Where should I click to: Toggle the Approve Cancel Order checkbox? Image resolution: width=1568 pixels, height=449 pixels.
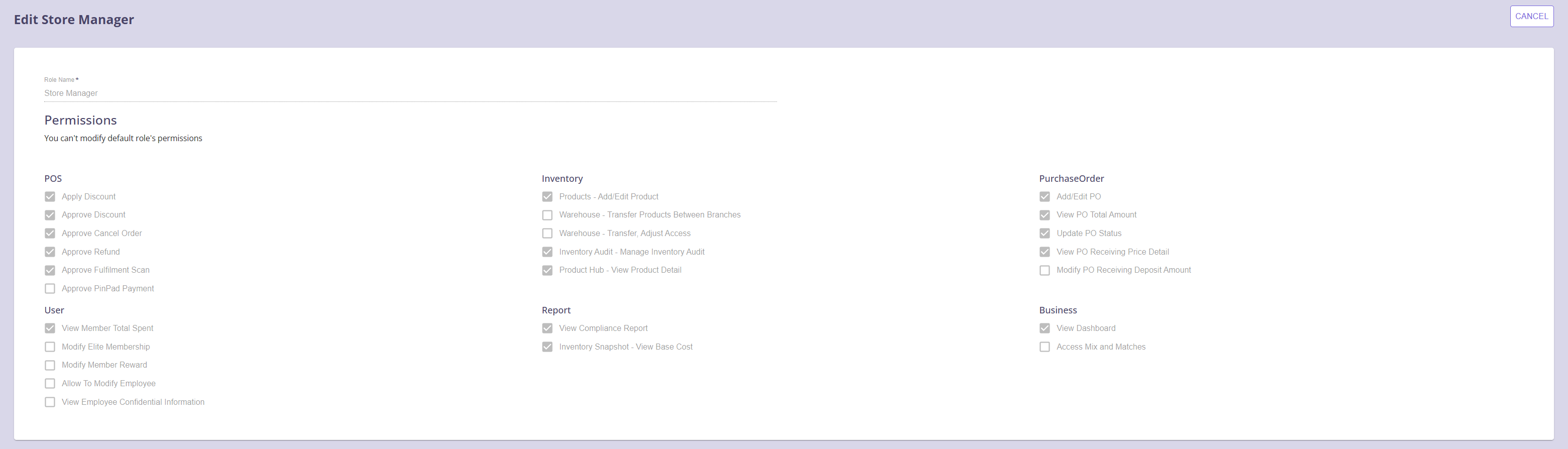[50, 234]
